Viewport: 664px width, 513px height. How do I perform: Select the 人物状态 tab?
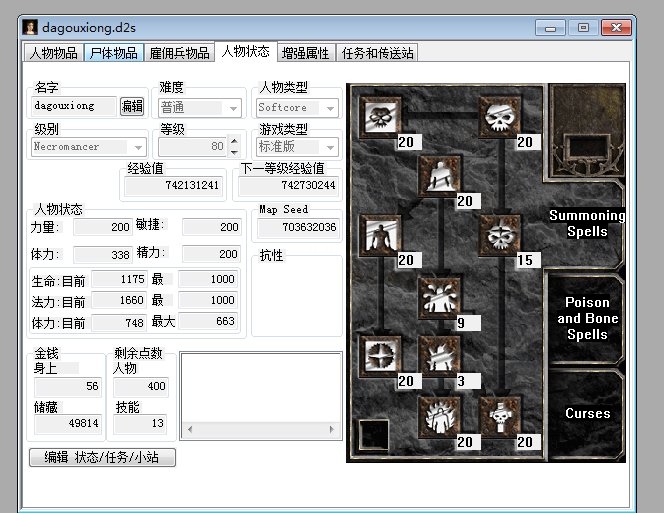245,52
